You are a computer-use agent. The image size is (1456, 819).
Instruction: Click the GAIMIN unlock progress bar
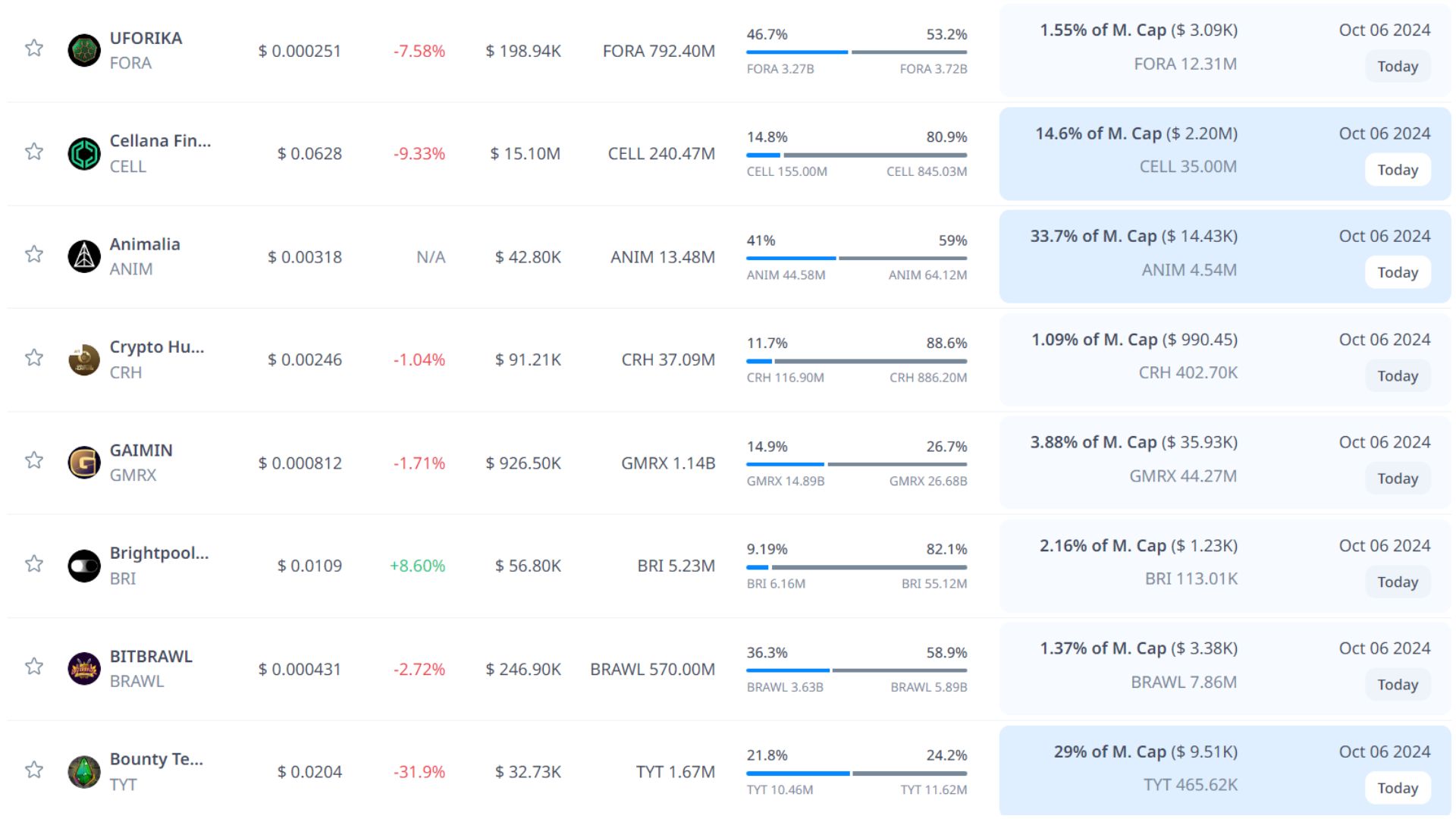tap(856, 464)
